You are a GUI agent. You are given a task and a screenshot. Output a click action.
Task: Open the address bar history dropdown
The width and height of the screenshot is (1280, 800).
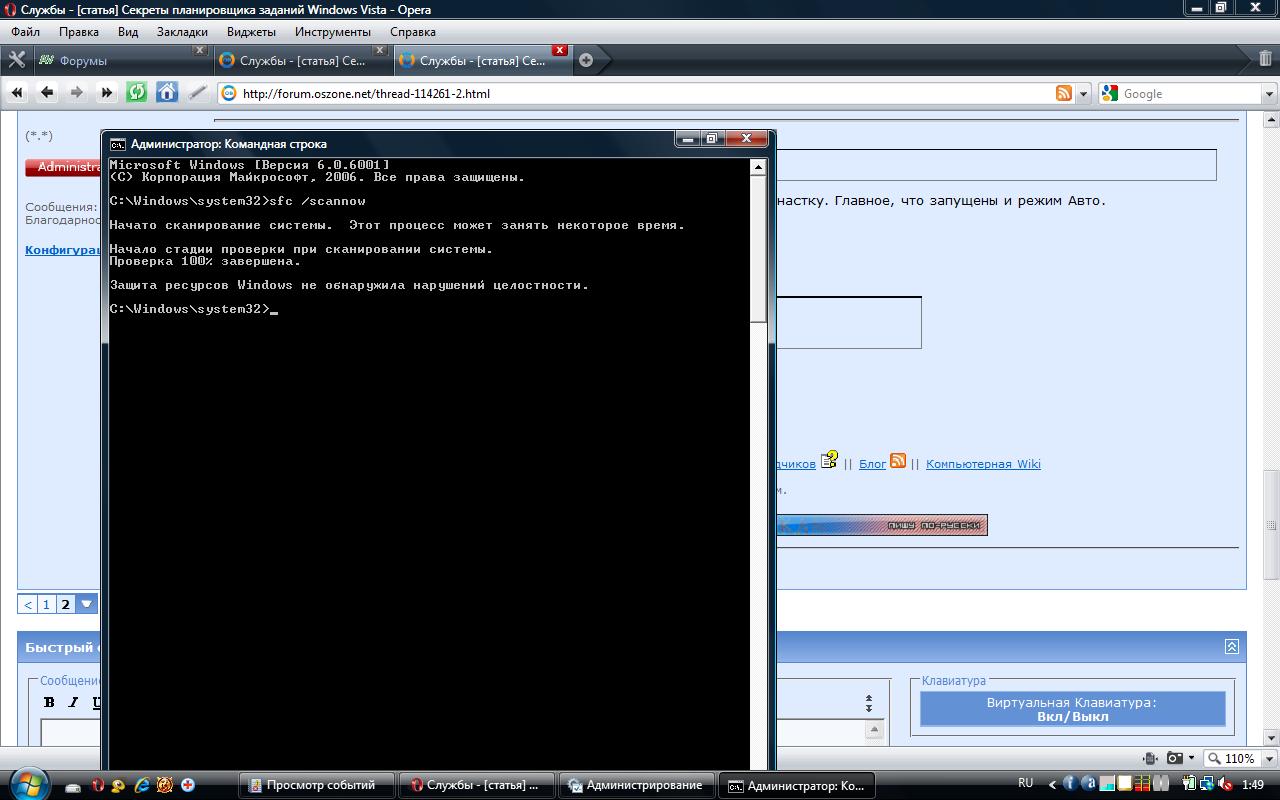pos(1084,94)
